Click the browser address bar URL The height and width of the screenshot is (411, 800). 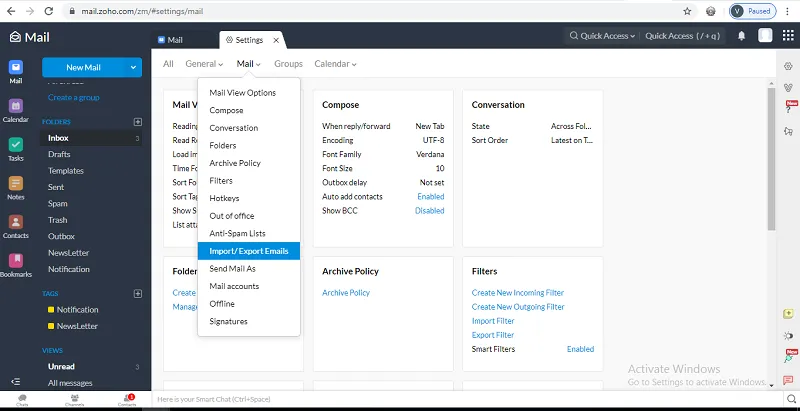point(142,11)
